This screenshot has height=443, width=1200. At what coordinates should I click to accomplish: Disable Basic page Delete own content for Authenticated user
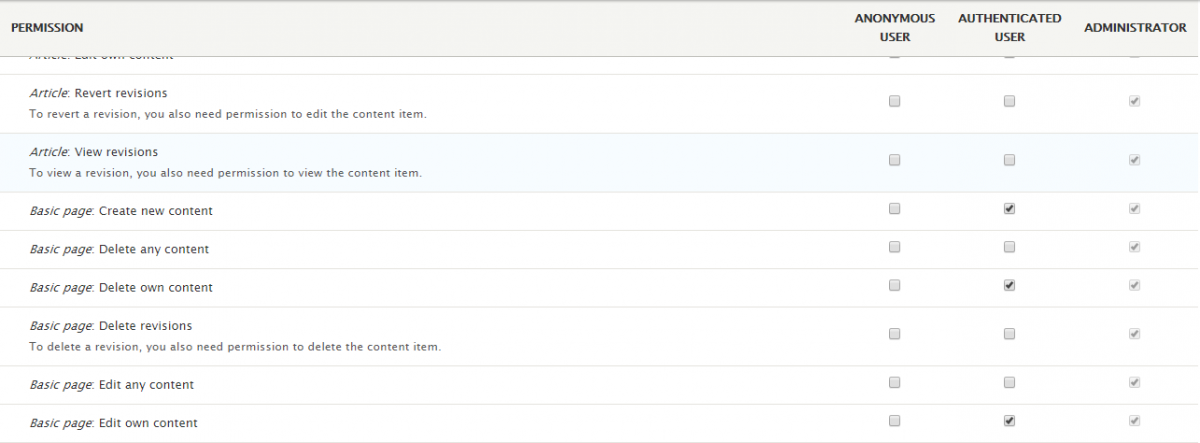click(1010, 285)
